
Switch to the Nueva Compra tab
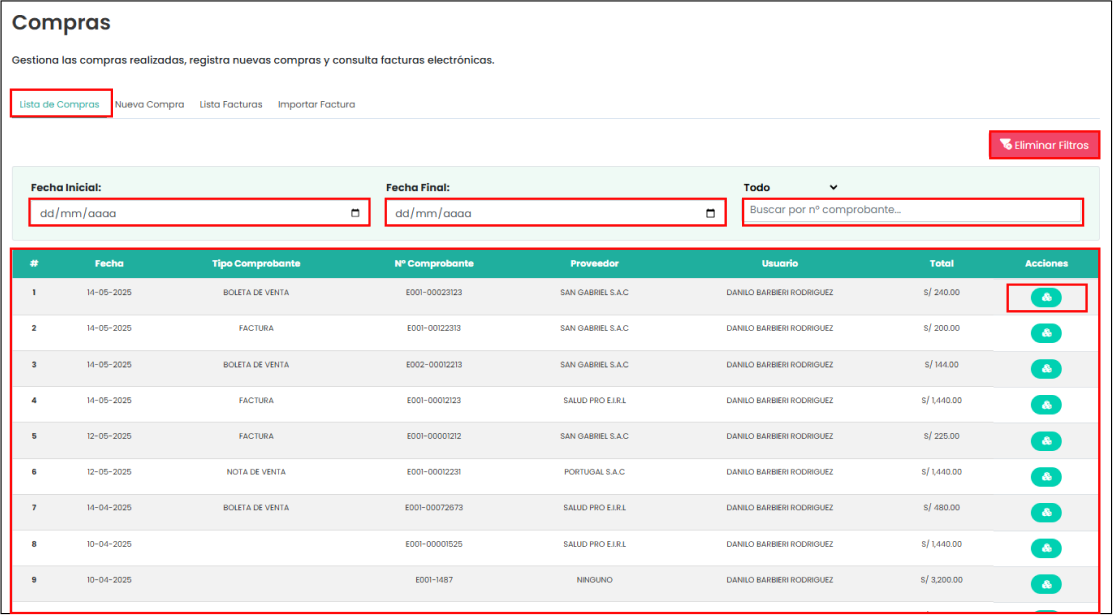point(149,104)
